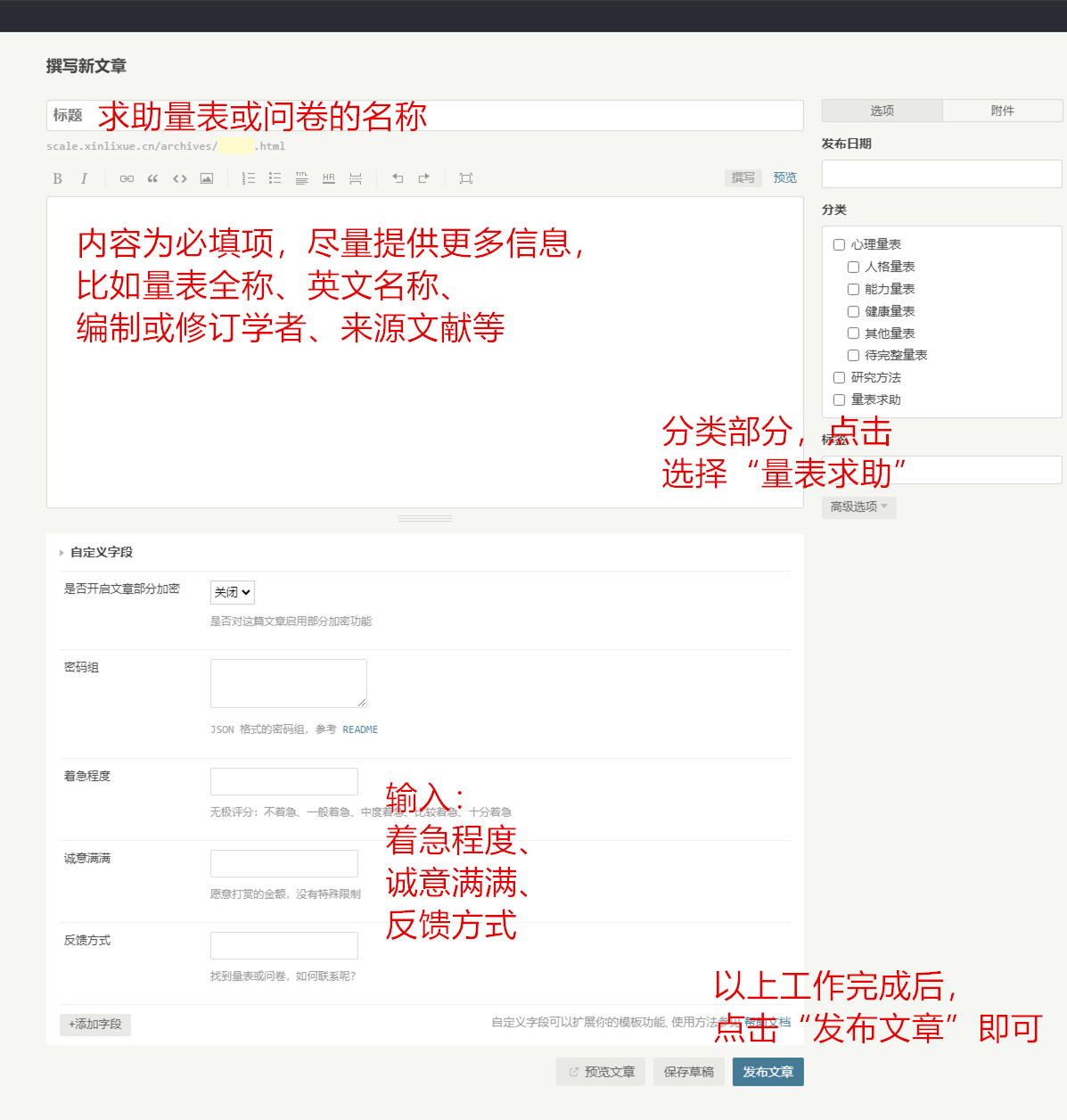Click the italic formatting icon
The height and width of the screenshot is (1120, 1067).
coord(84,178)
